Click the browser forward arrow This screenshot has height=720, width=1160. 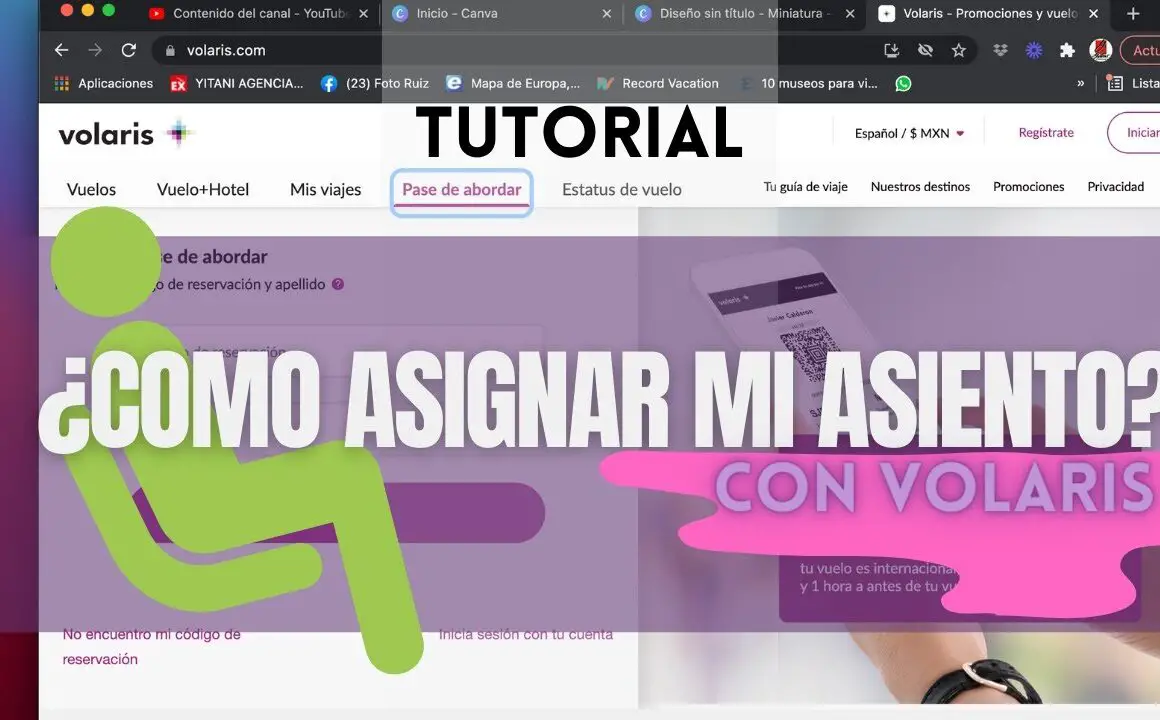pos(95,50)
